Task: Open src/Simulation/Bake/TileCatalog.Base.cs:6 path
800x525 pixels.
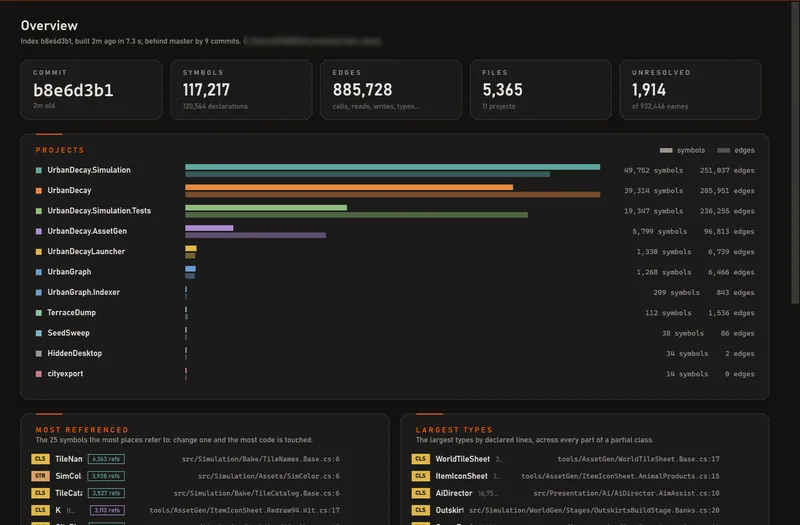Action: (x=257, y=493)
